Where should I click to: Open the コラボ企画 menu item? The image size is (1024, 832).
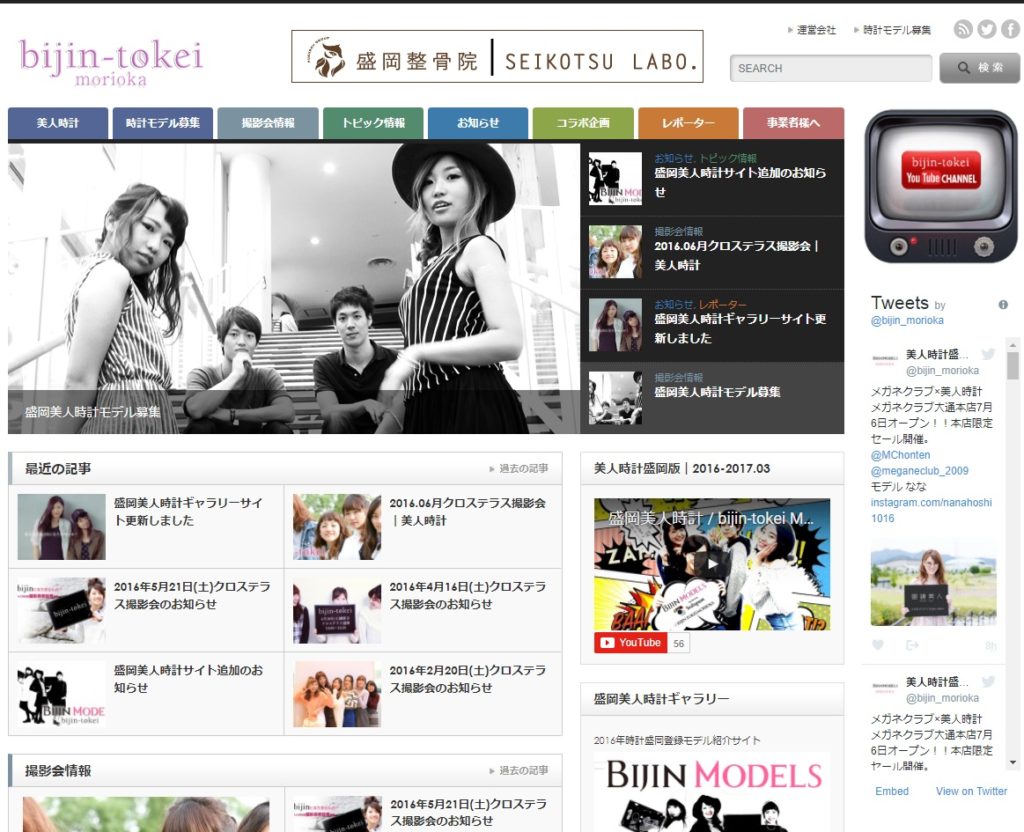click(584, 124)
